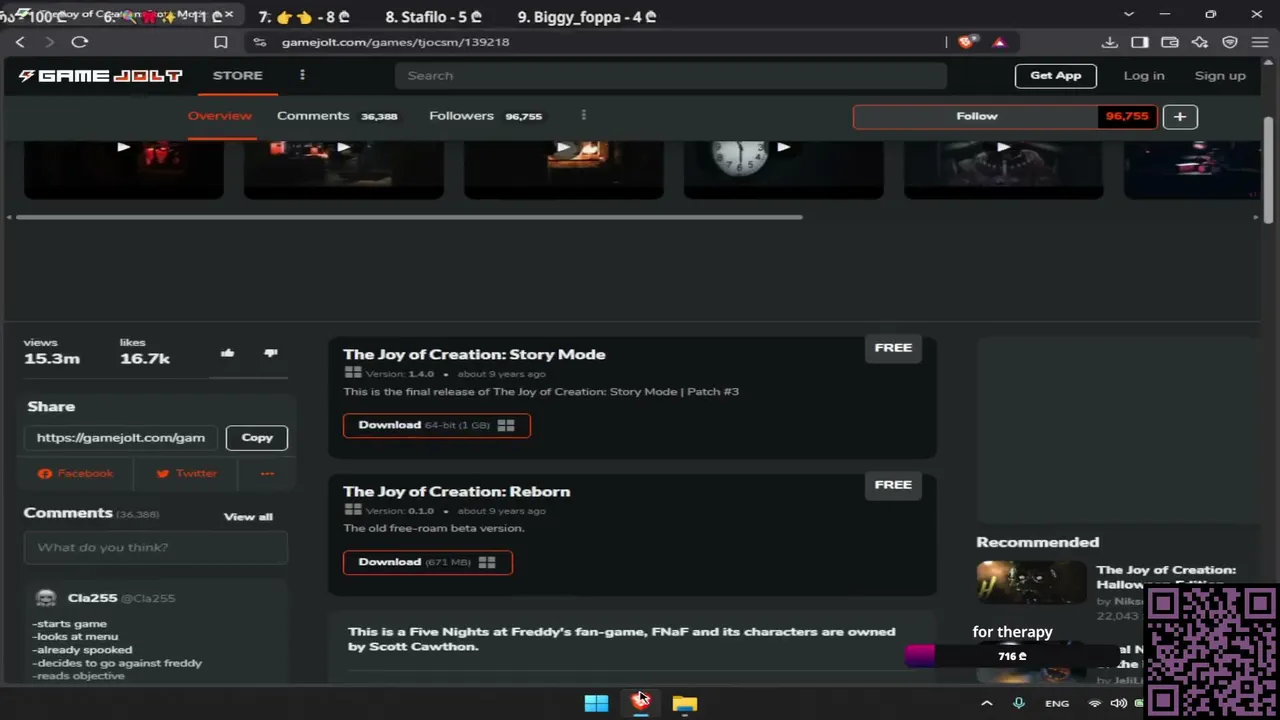Dislike the game with thumbs down
The height and width of the screenshot is (720, 1280).
tap(270, 353)
